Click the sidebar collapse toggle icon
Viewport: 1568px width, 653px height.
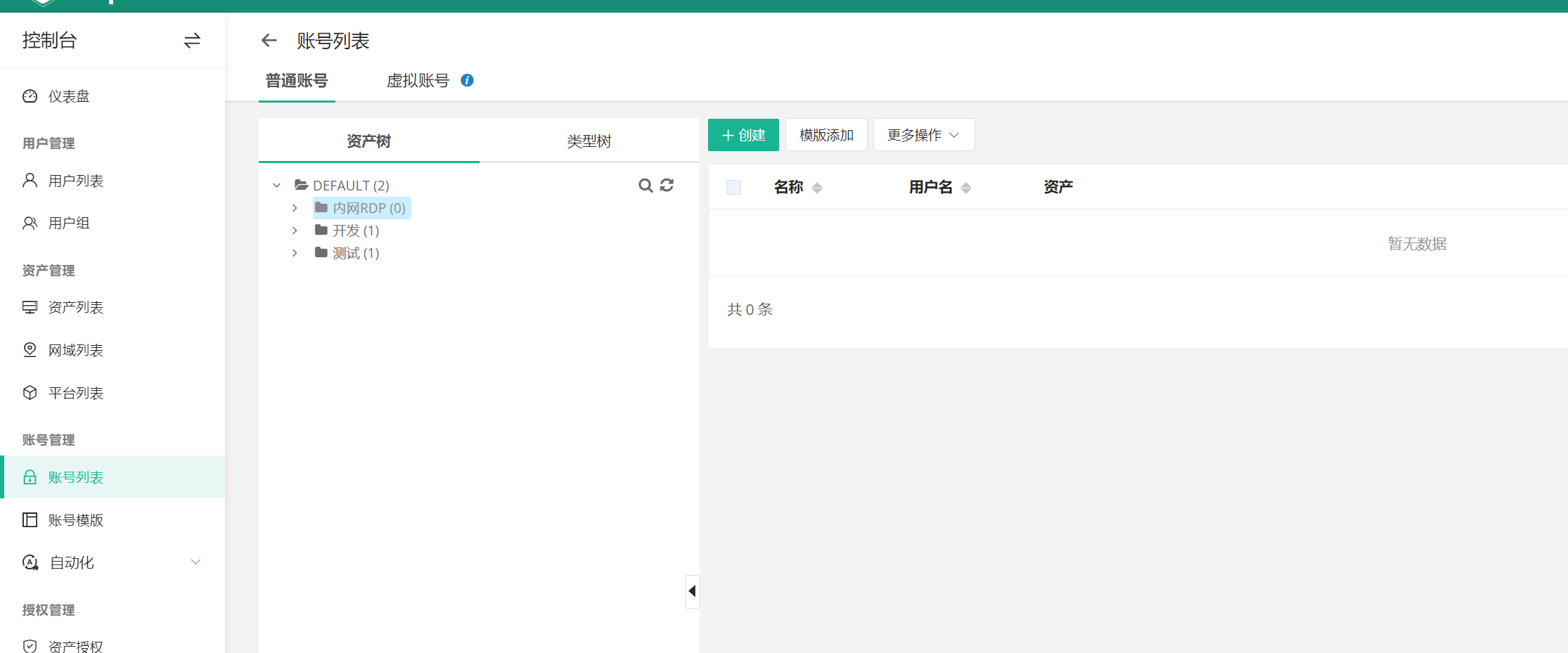192,41
